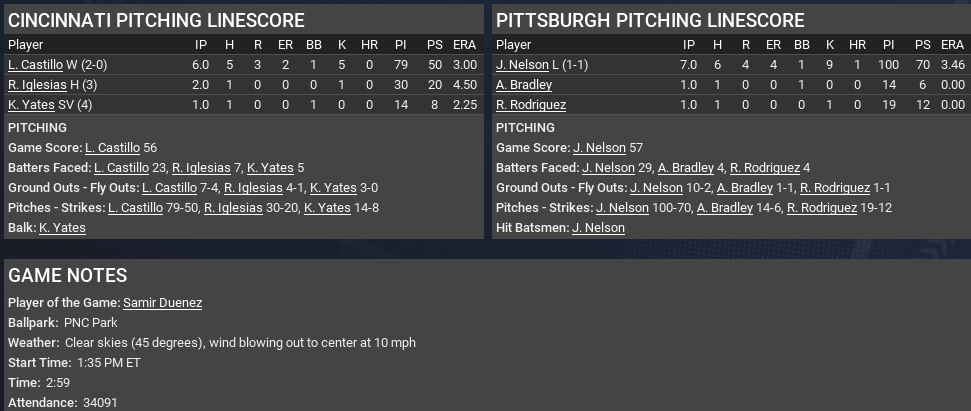Click R. Iglesias on the Pitches - Strikes line

click(x=232, y=208)
